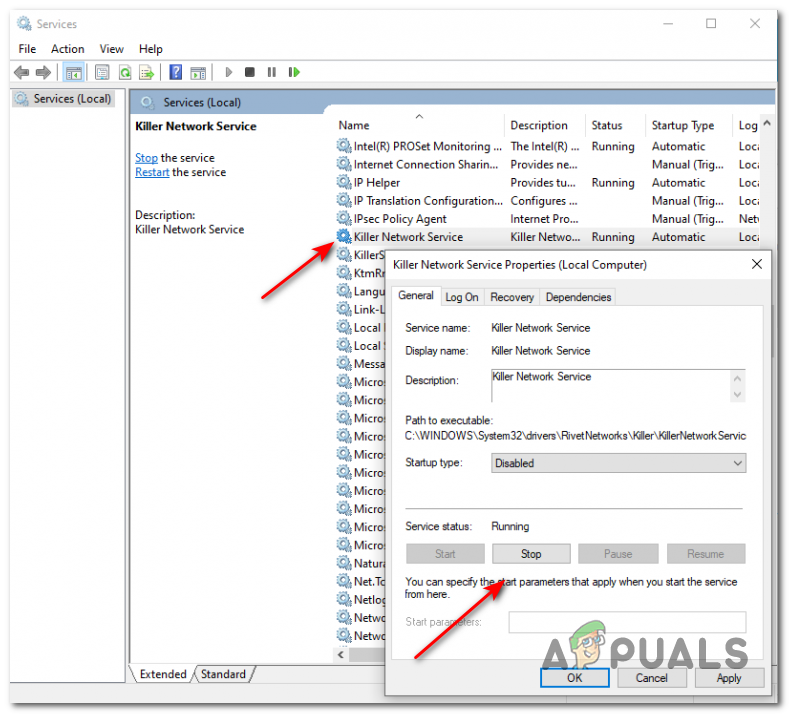Click gear icon of IPsec Policy Agent

point(344,219)
